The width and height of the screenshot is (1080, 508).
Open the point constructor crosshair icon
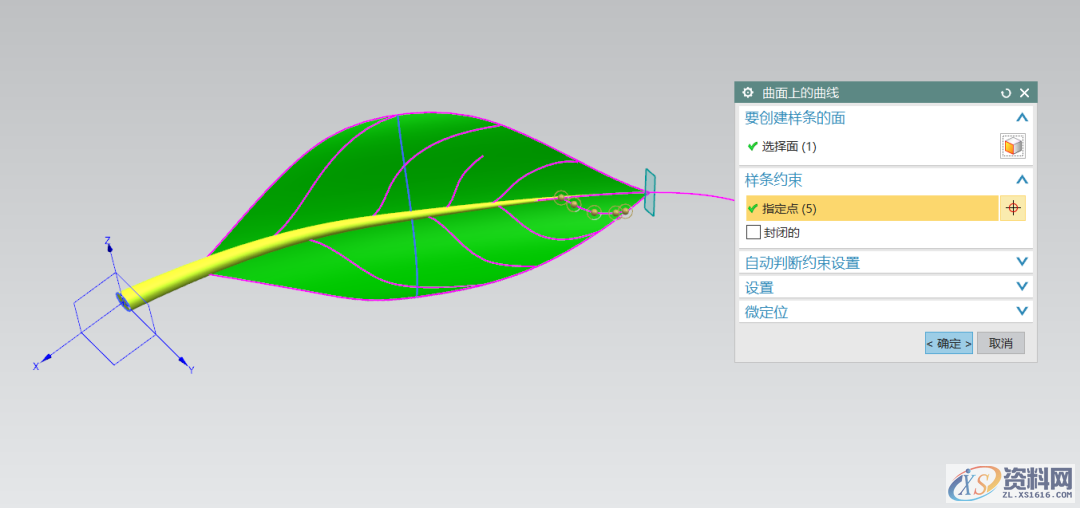pos(1012,208)
